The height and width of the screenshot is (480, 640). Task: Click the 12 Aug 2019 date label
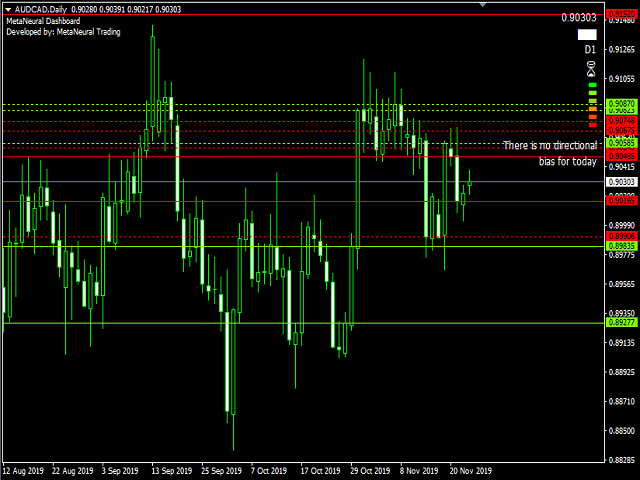(23, 471)
